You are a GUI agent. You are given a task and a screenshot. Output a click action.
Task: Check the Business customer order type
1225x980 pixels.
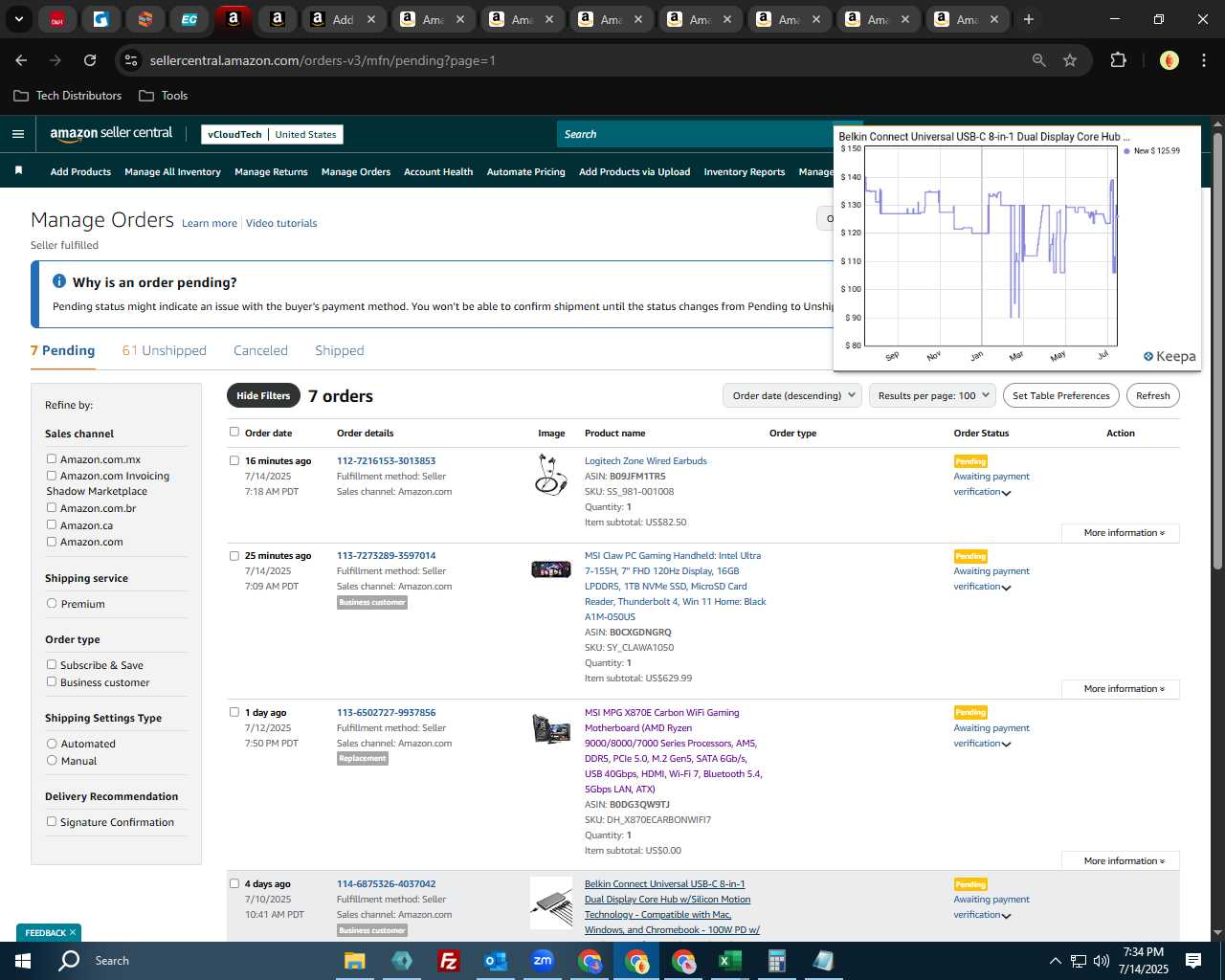pos(52,682)
